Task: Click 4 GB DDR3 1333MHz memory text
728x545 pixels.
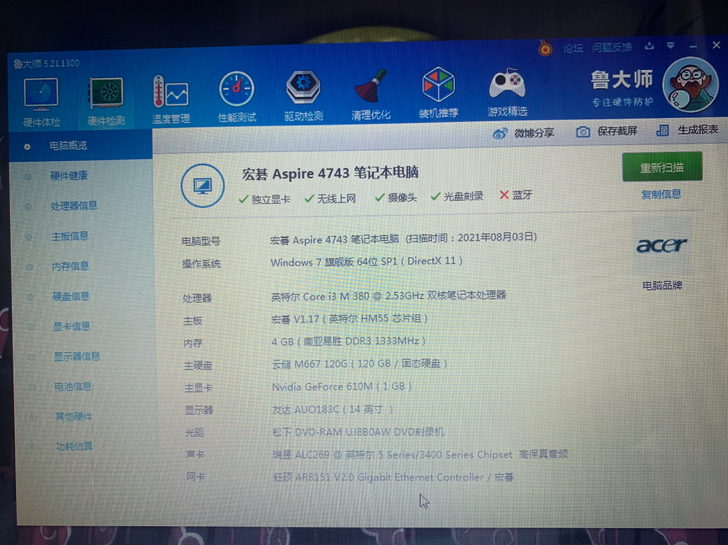Action: (348, 341)
